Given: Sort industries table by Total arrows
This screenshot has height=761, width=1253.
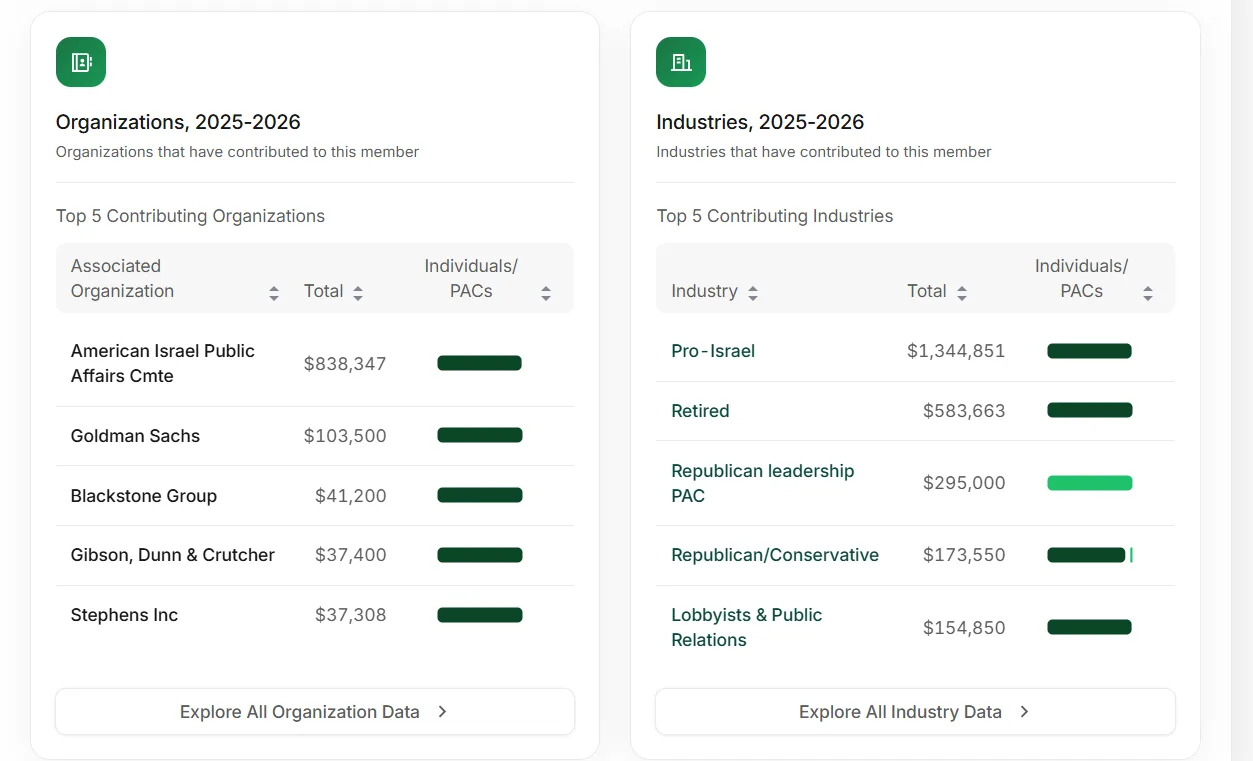Looking at the screenshot, I should tap(962, 293).
